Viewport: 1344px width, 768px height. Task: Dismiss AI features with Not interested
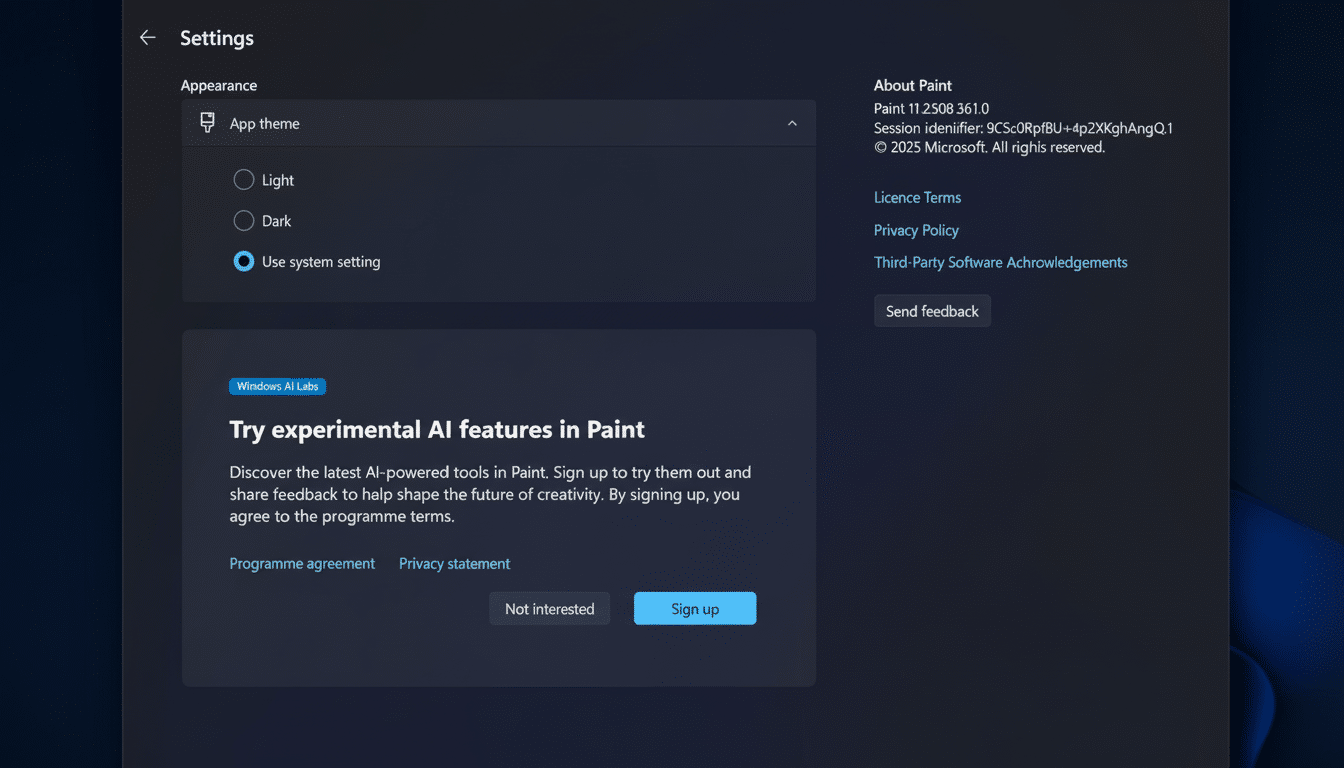click(x=549, y=608)
